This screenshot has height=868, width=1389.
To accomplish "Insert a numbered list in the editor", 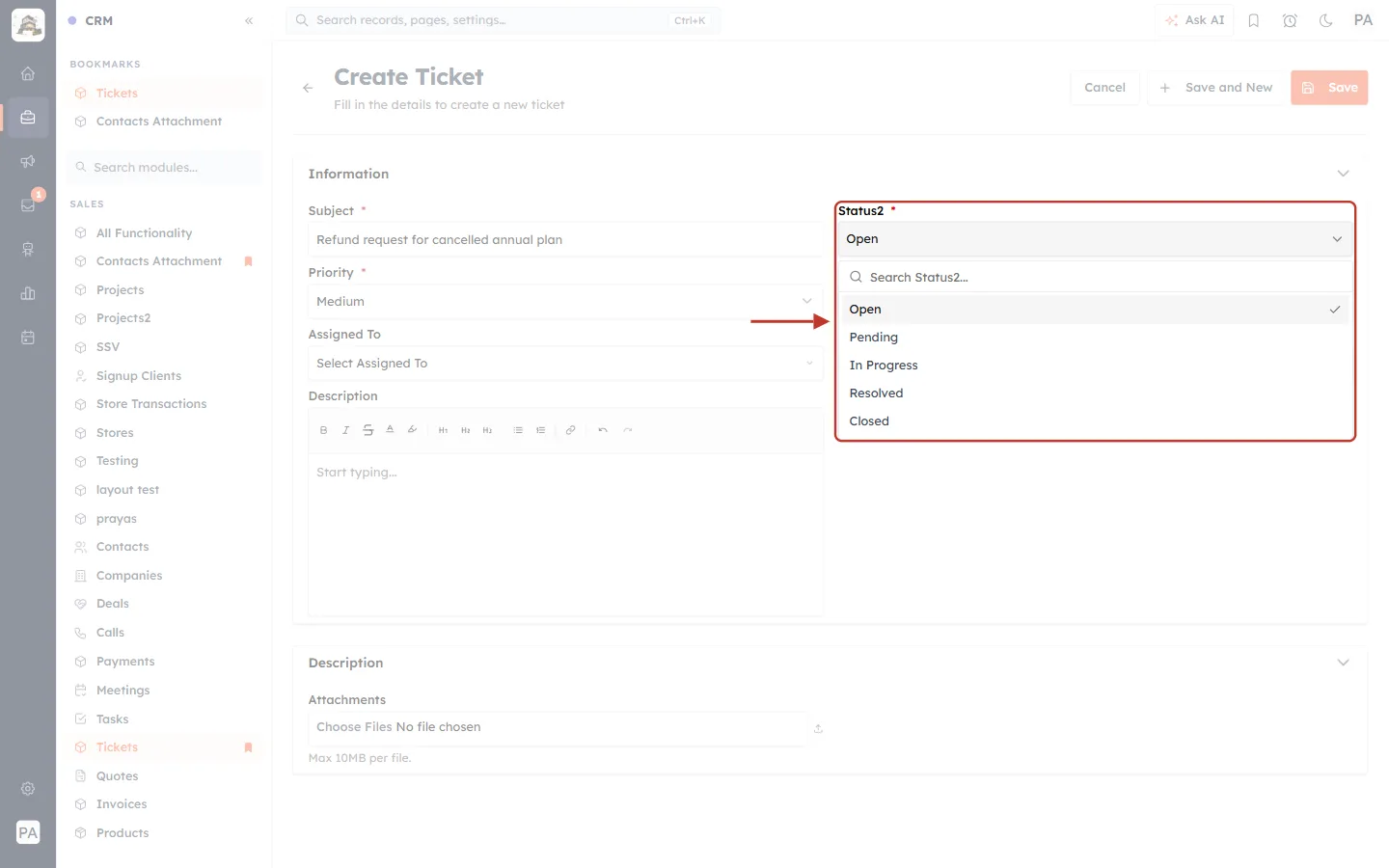I will [540, 430].
